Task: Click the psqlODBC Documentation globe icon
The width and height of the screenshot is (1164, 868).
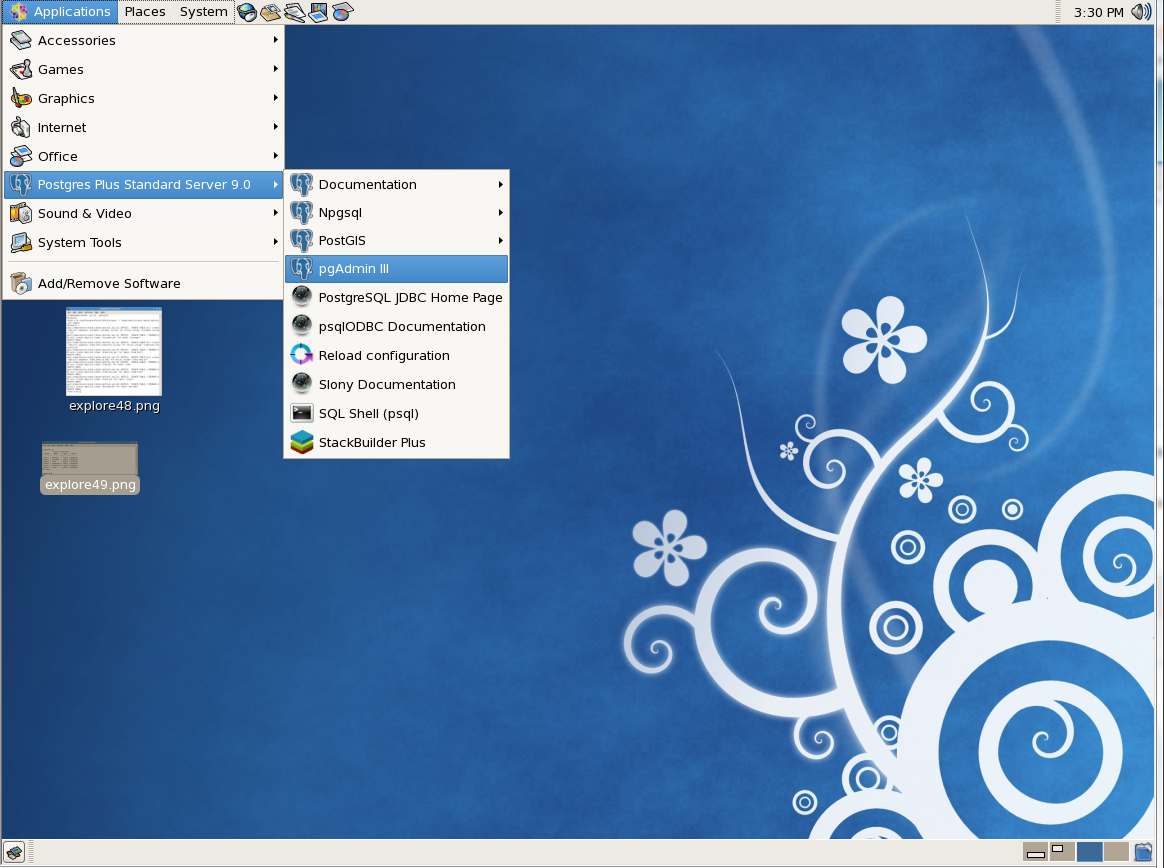Action: pyautogui.click(x=301, y=326)
